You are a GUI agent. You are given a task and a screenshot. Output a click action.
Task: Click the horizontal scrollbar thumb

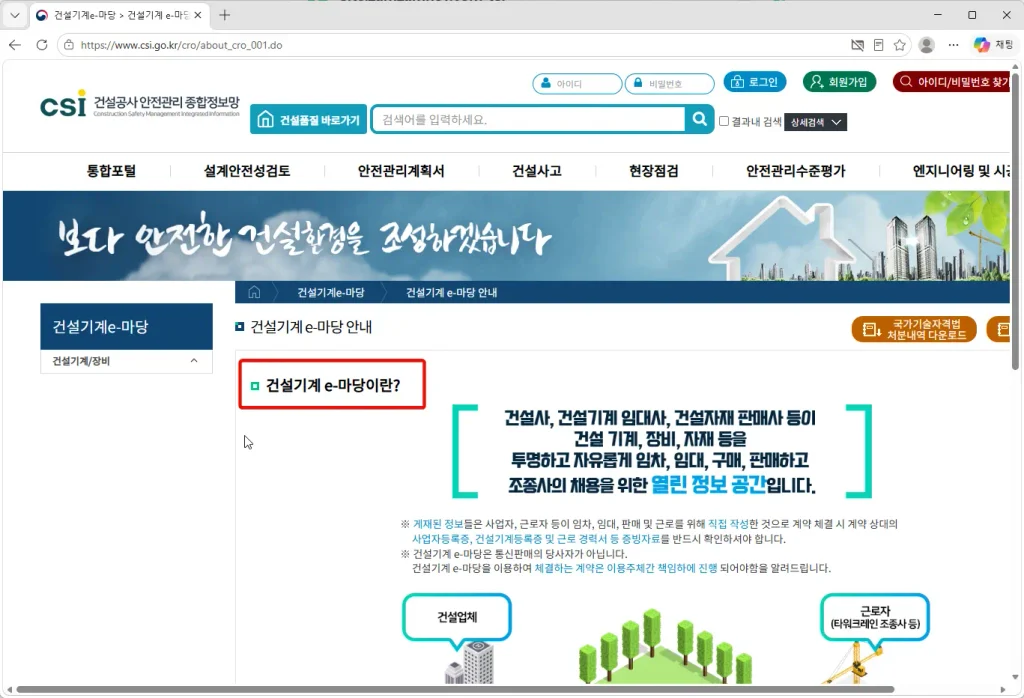[455, 690]
